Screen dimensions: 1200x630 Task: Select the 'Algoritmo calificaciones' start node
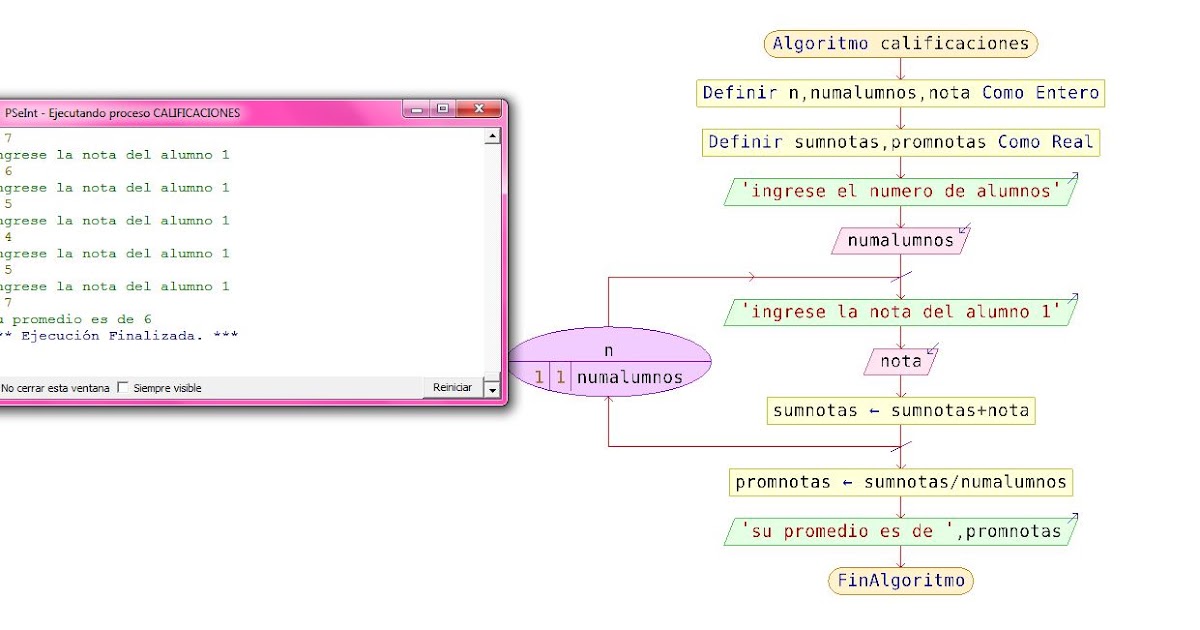coord(899,43)
